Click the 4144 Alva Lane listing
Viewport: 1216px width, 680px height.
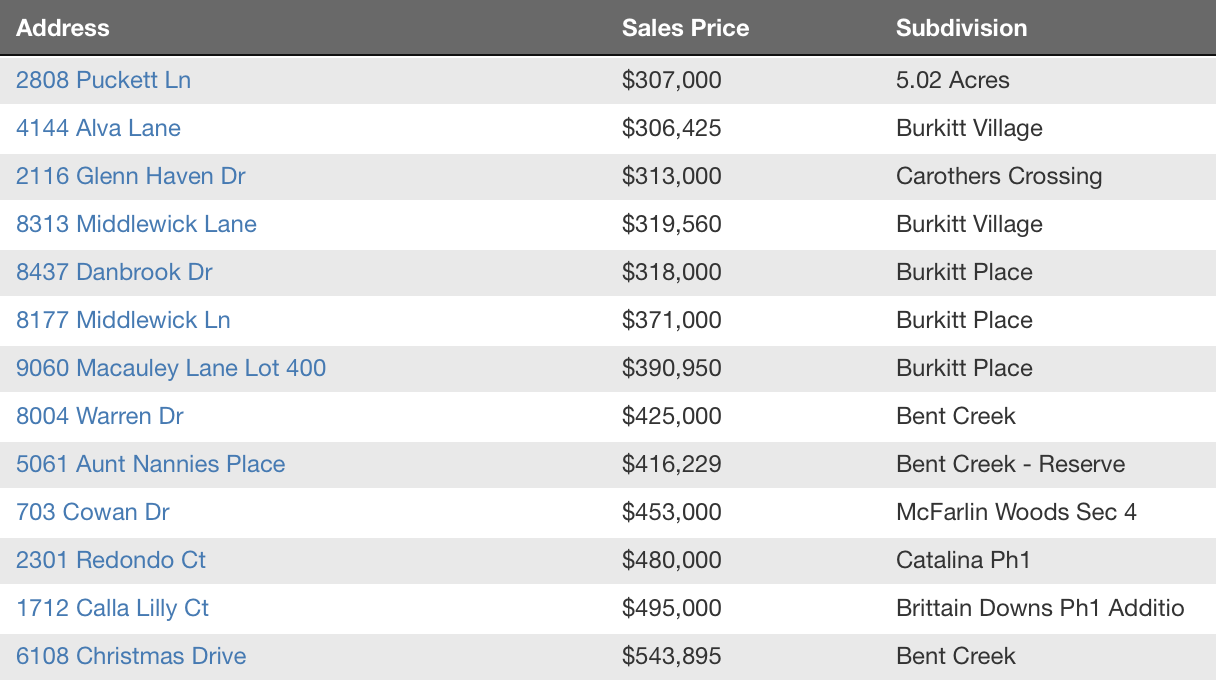pos(98,128)
